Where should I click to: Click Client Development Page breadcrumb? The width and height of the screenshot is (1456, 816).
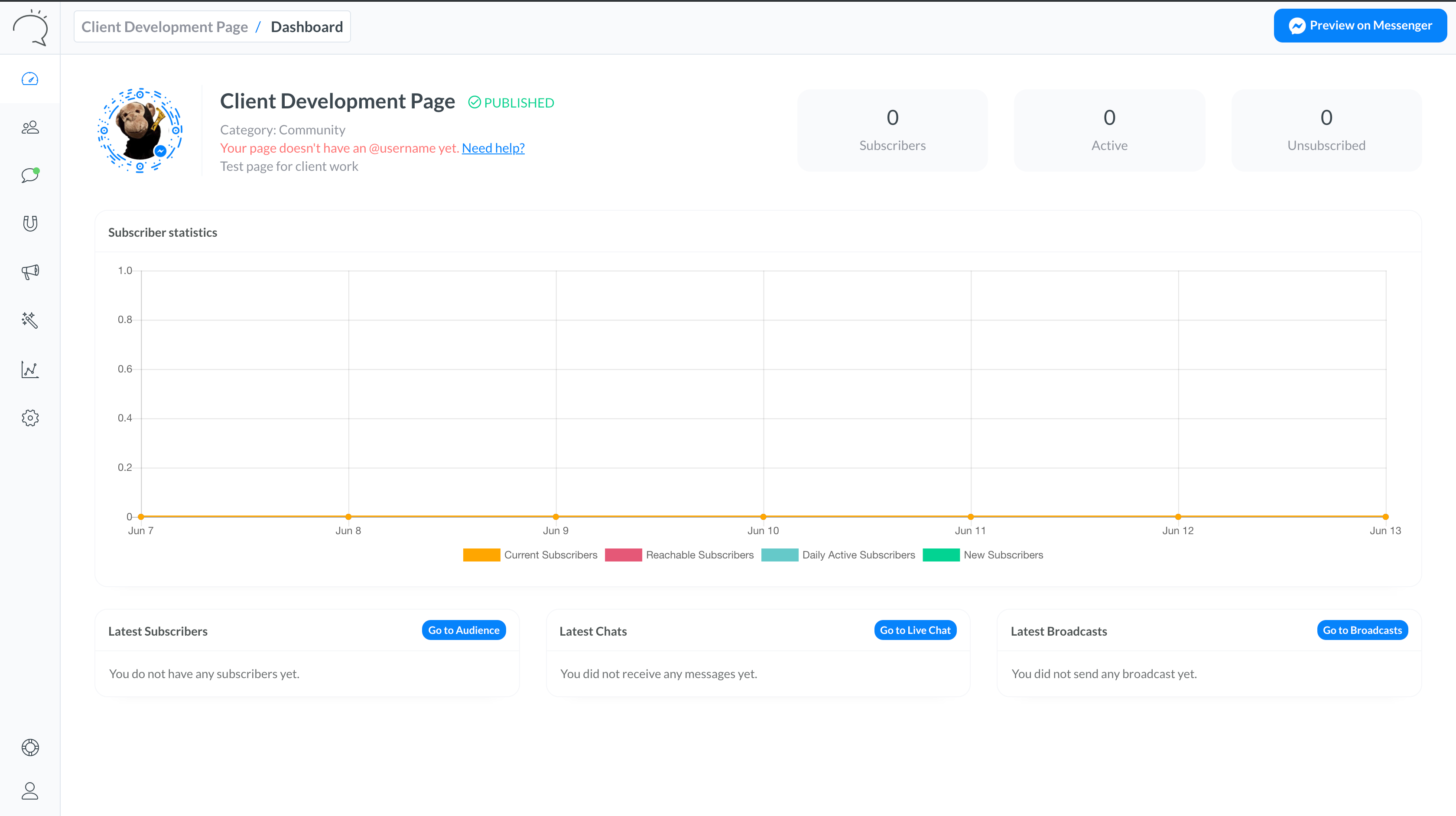tap(165, 26)
